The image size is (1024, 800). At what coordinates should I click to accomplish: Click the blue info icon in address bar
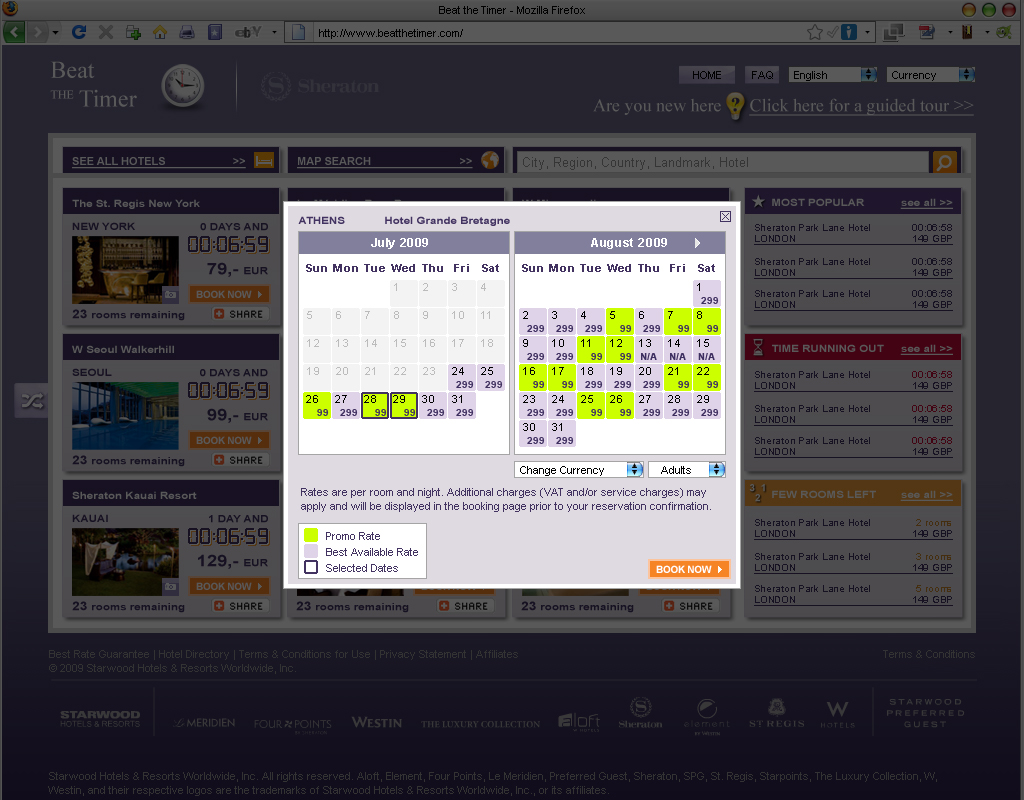click(x=848, y=32)
